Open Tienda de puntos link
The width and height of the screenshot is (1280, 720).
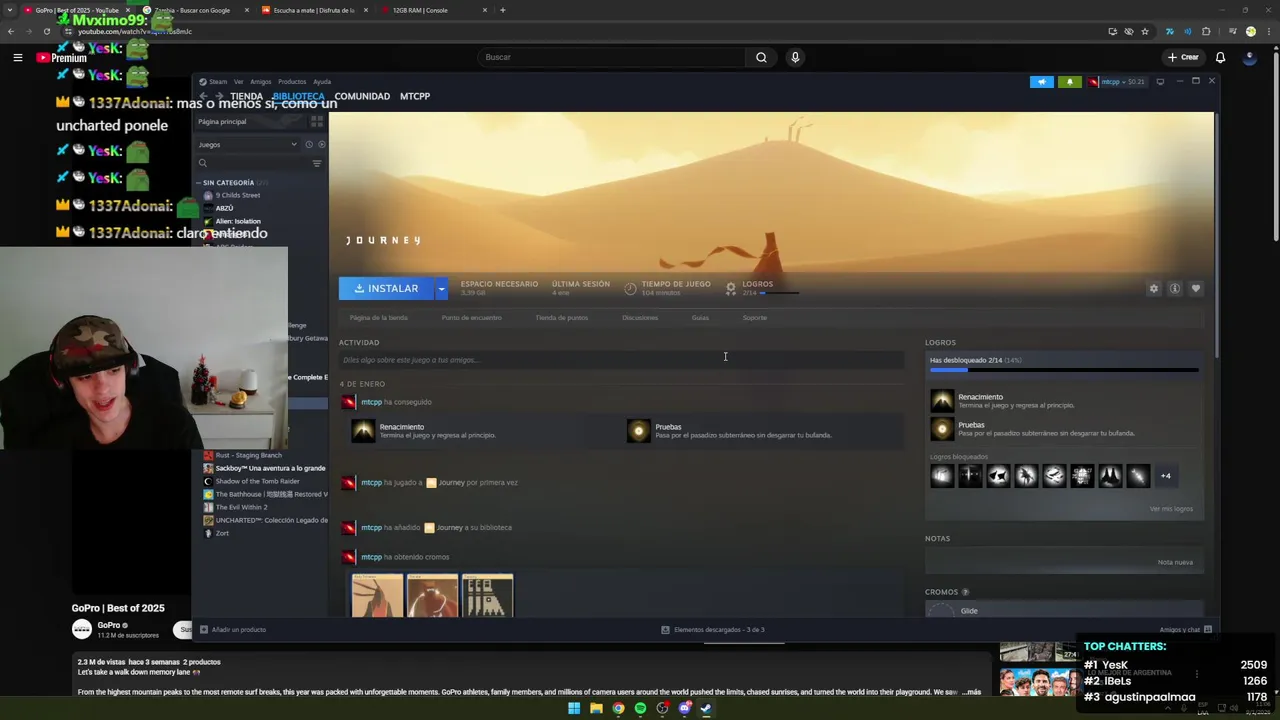click(561, 317)
